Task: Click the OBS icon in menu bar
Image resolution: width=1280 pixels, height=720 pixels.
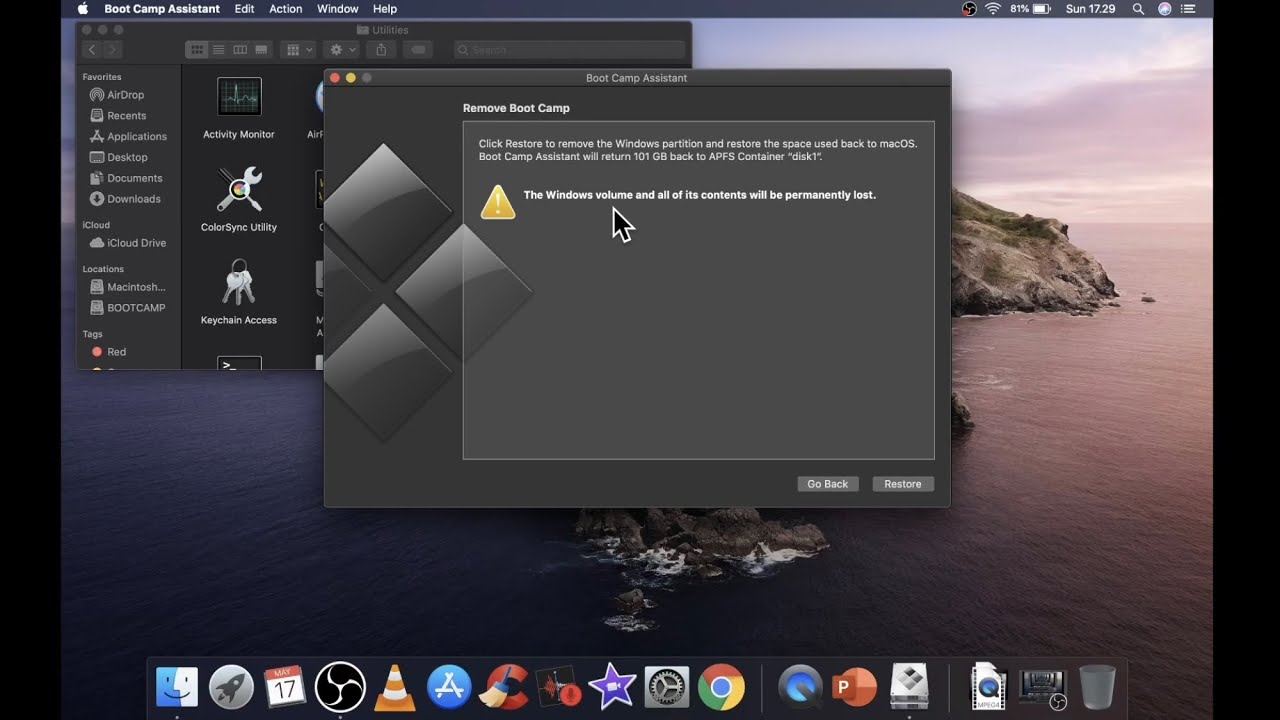Action: point(969,9)
